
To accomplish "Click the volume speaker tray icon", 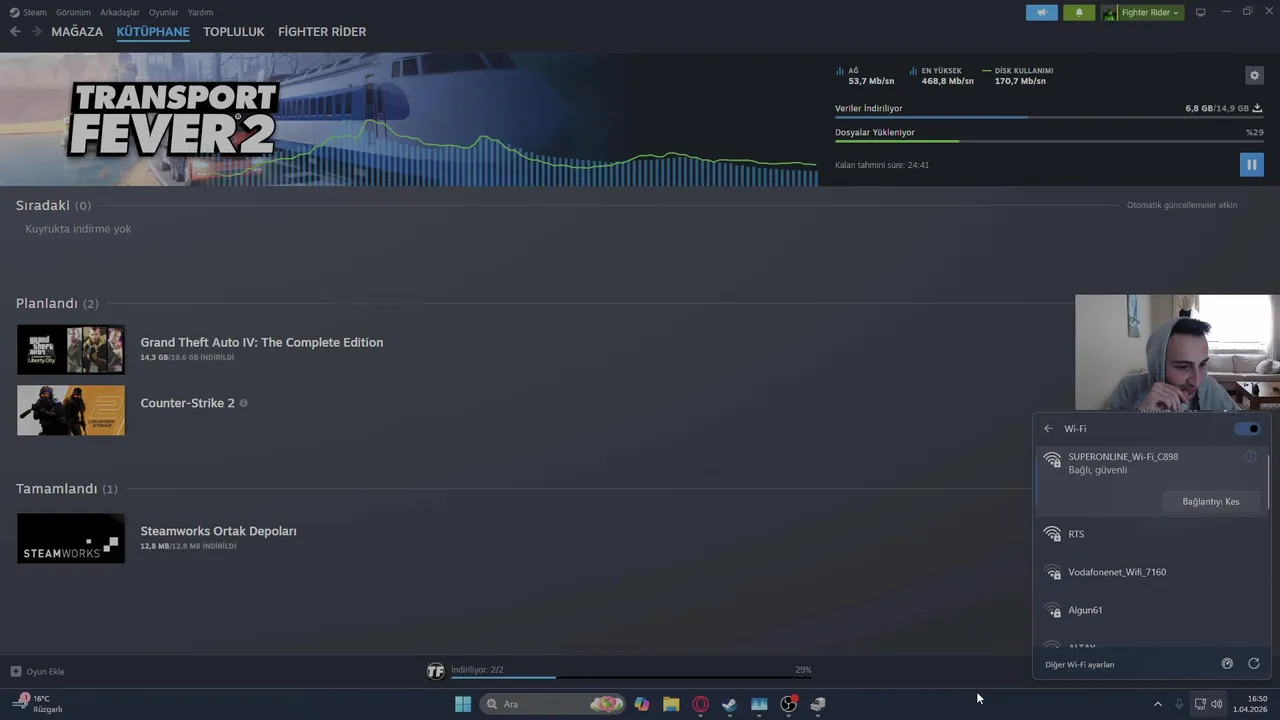I will pyautogui.click(x=1217, y=704).
